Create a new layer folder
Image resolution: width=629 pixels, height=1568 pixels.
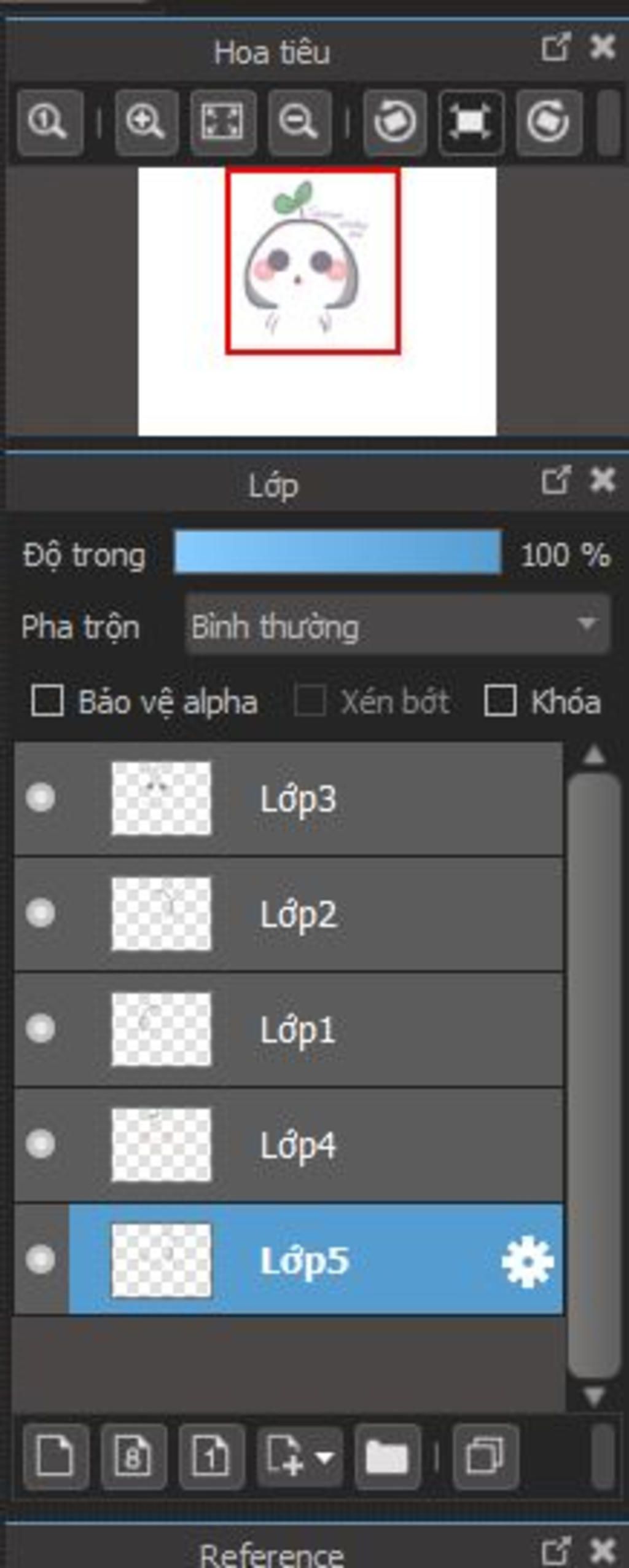coord(387,1455)
